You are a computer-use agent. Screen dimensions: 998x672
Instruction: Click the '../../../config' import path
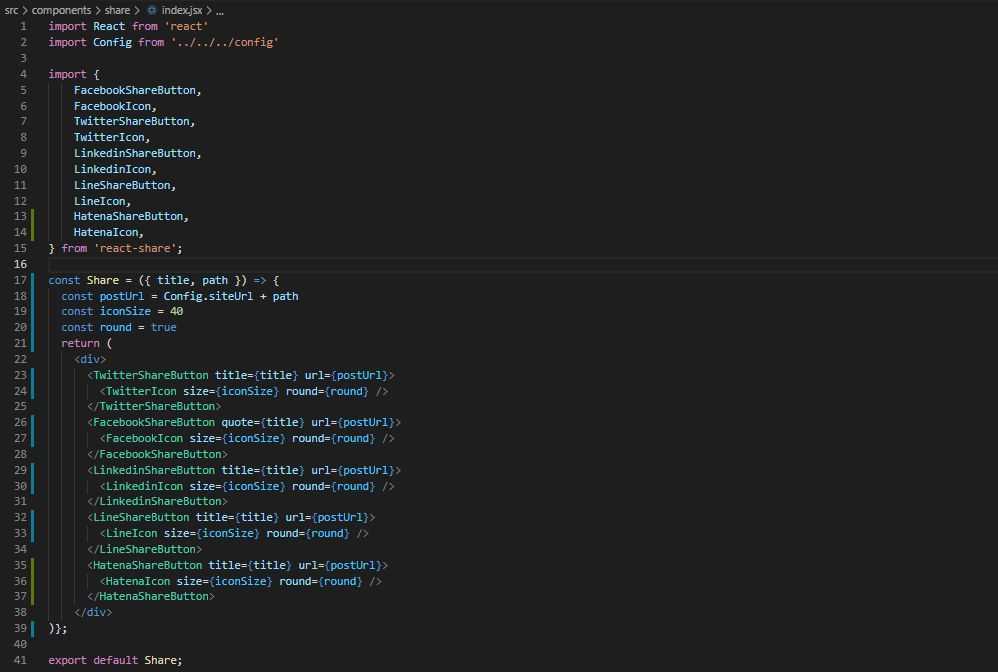(x=224, y=42)
